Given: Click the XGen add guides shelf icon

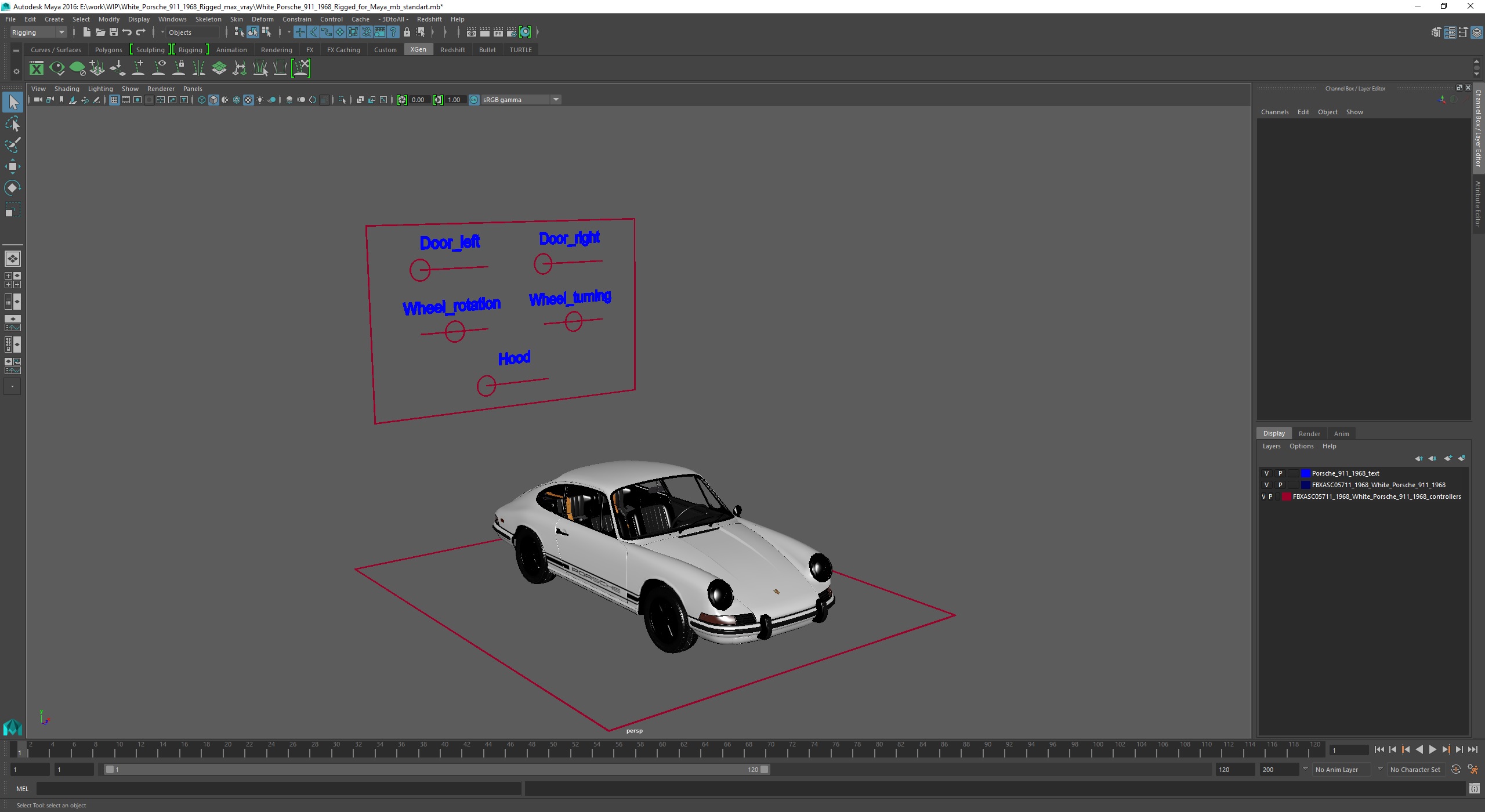Looking at the screenshot, I should tap(138, 68).
